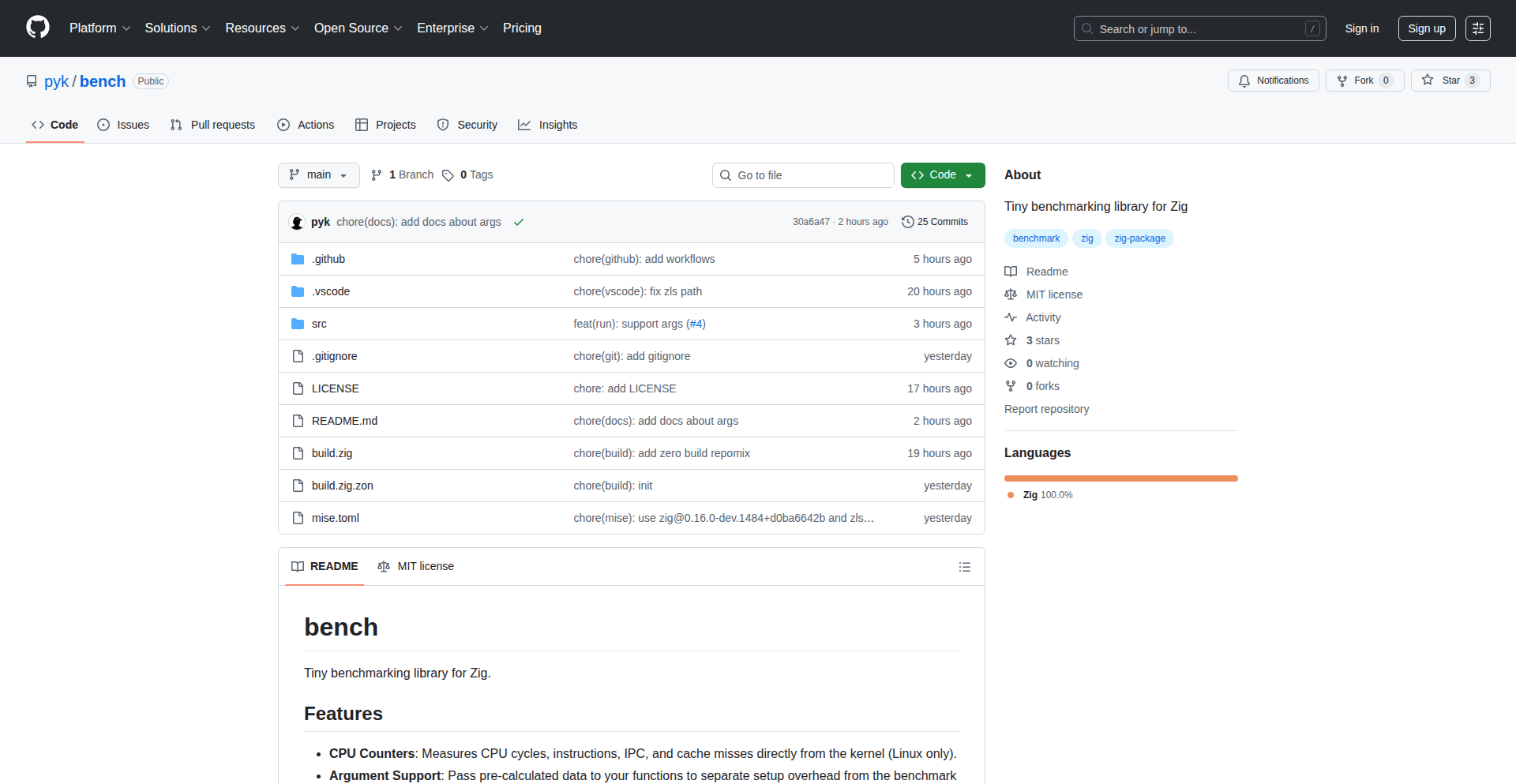1516x784 pixels.
Task: Open the command palette icon button
Action: click(x=1477, y=28)
